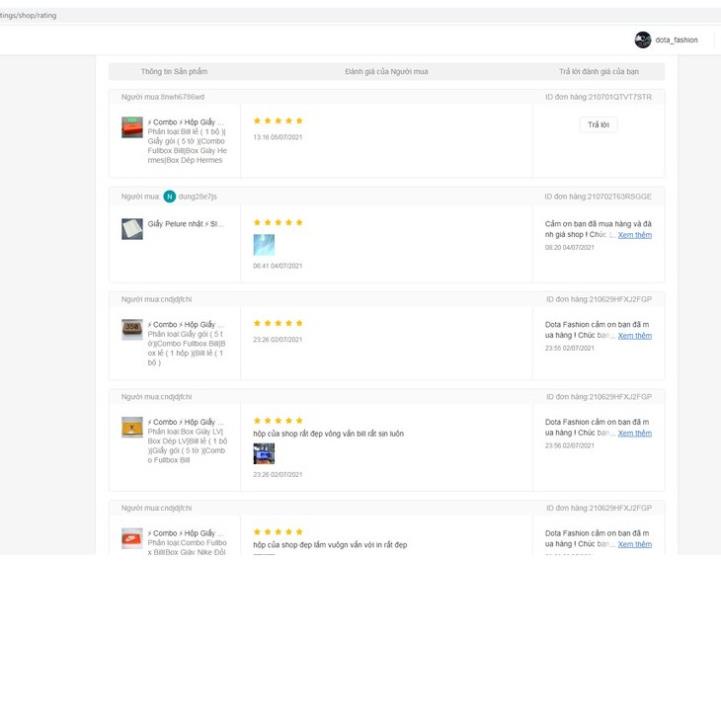
Task: View the dark review photo under the vòng vẫn bill comment
Action: (x=264, y=454)
